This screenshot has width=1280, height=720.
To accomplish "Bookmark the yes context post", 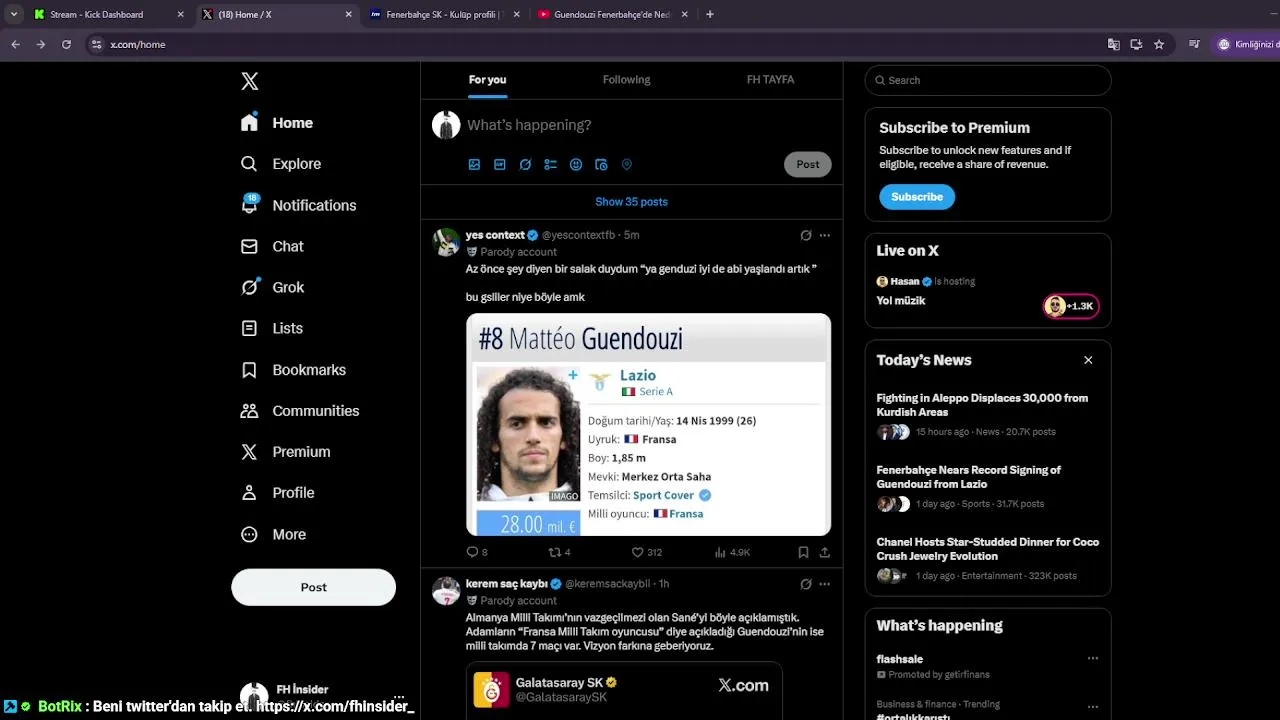I will (x=803, y=552).
